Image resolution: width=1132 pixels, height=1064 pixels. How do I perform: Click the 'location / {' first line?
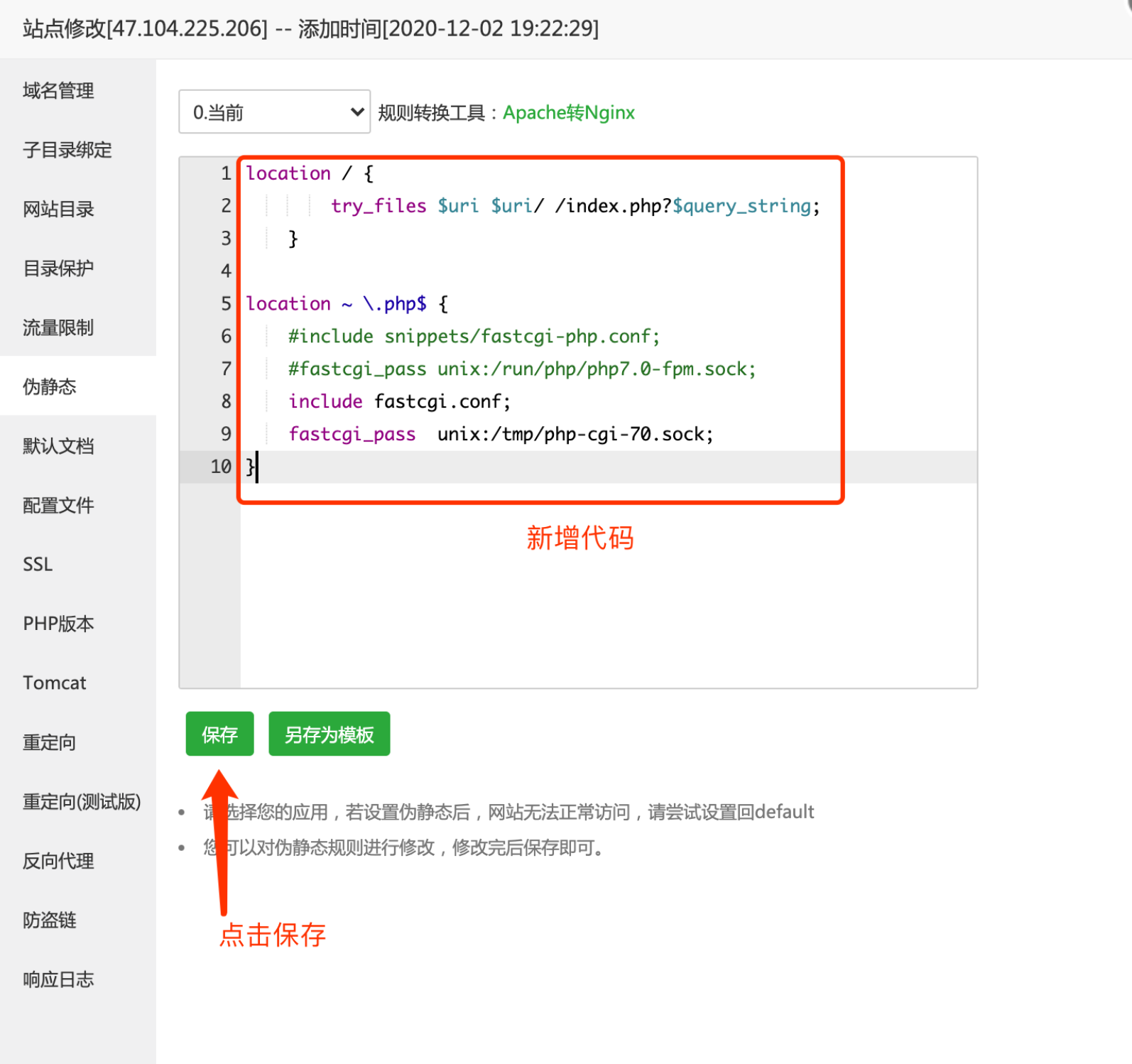[x=310, y=173]
